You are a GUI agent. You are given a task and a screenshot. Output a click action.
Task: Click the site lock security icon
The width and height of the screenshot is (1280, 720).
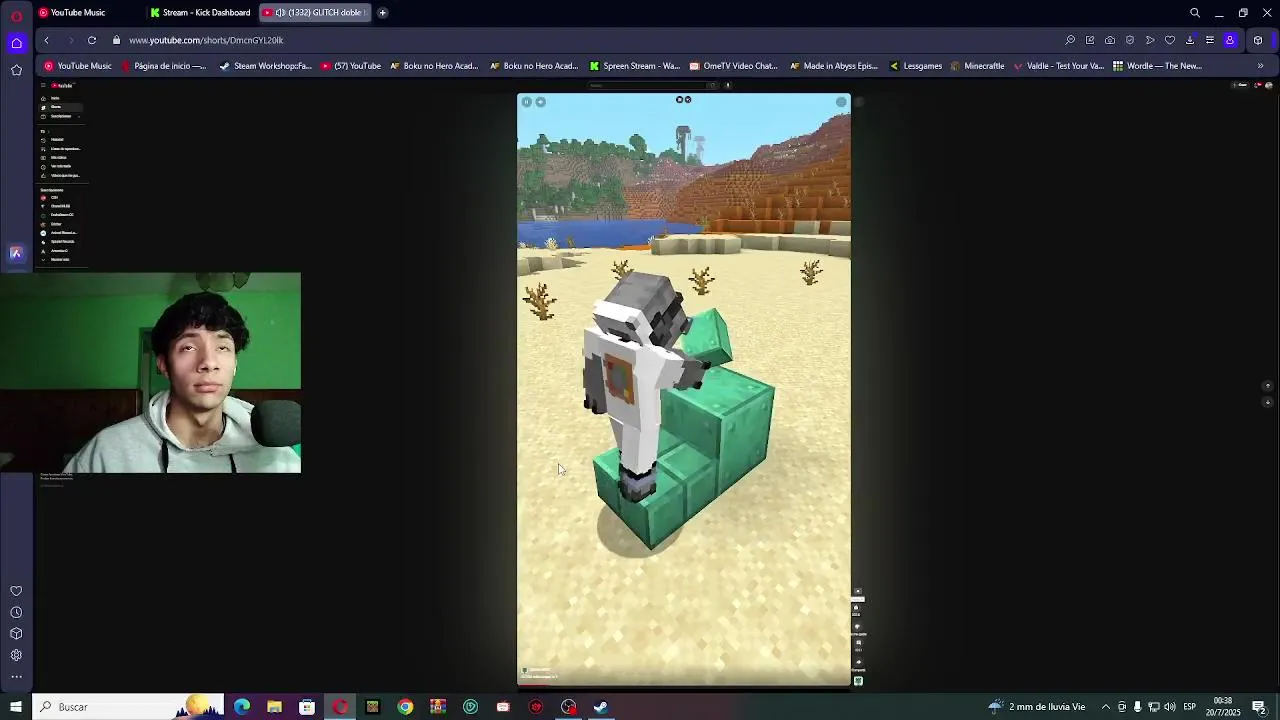coord(117,40)
